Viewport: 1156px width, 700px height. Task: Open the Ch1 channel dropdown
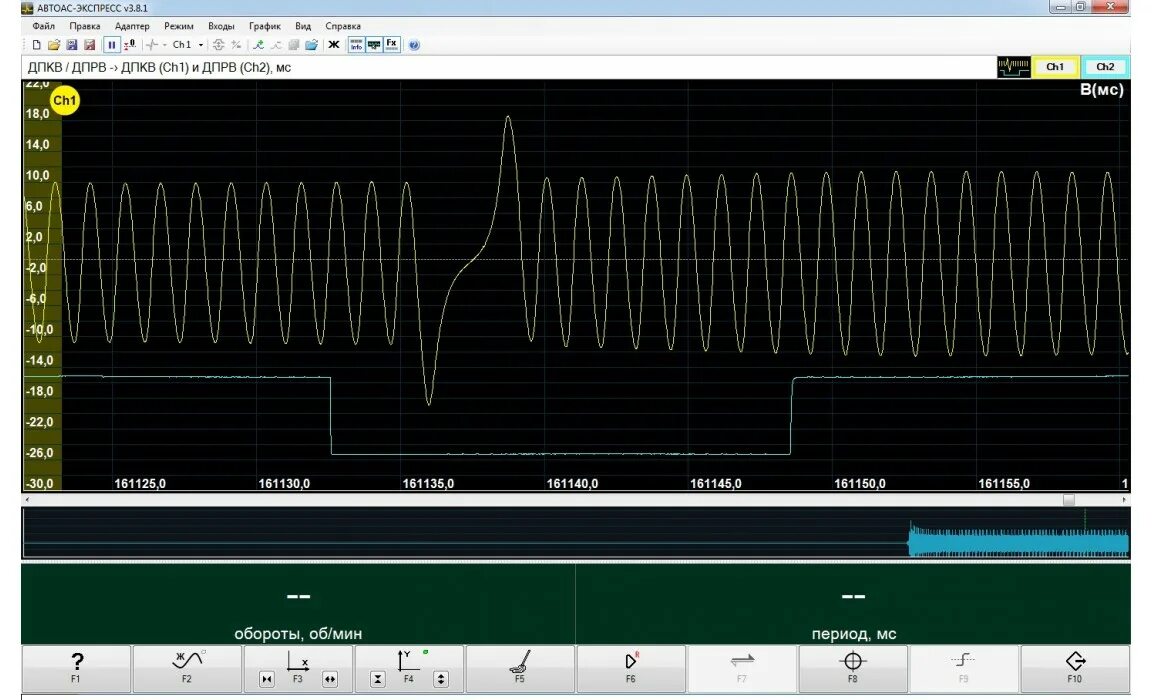pos(188,45)
